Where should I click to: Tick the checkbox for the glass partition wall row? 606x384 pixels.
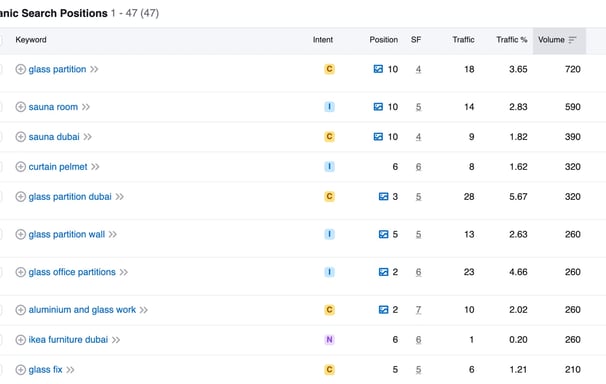click(x=0, y=234)
